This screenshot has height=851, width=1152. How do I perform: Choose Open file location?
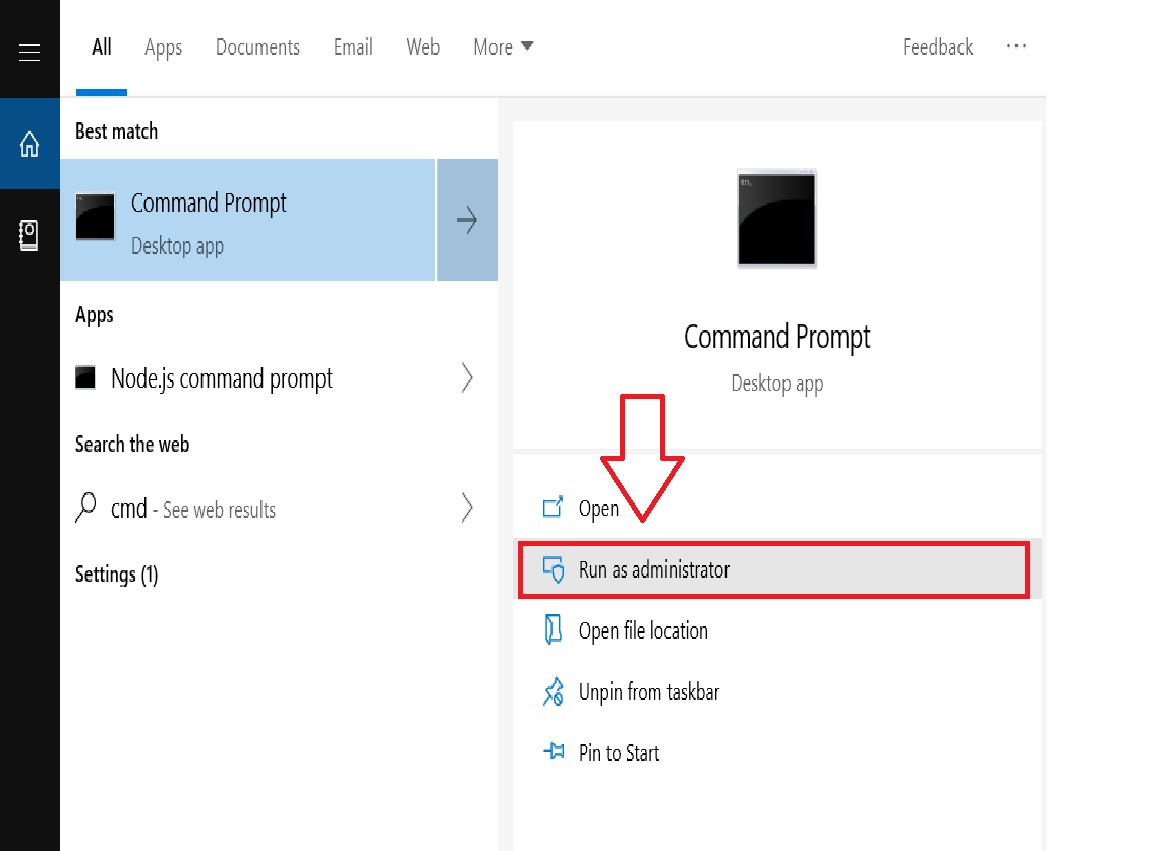pos(777,631)
